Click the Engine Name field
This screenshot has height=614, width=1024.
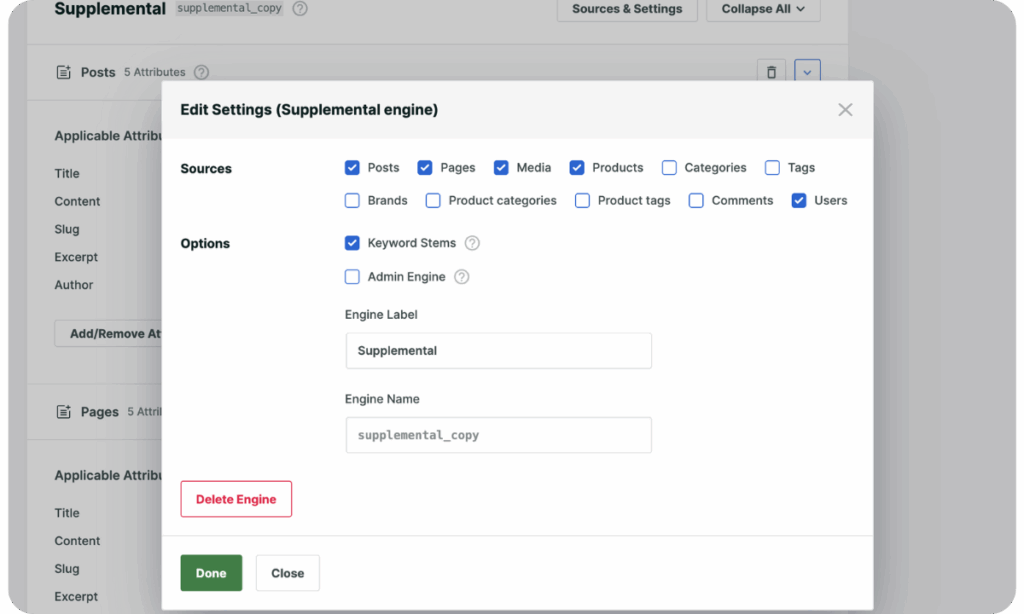[x=498, y=435]
